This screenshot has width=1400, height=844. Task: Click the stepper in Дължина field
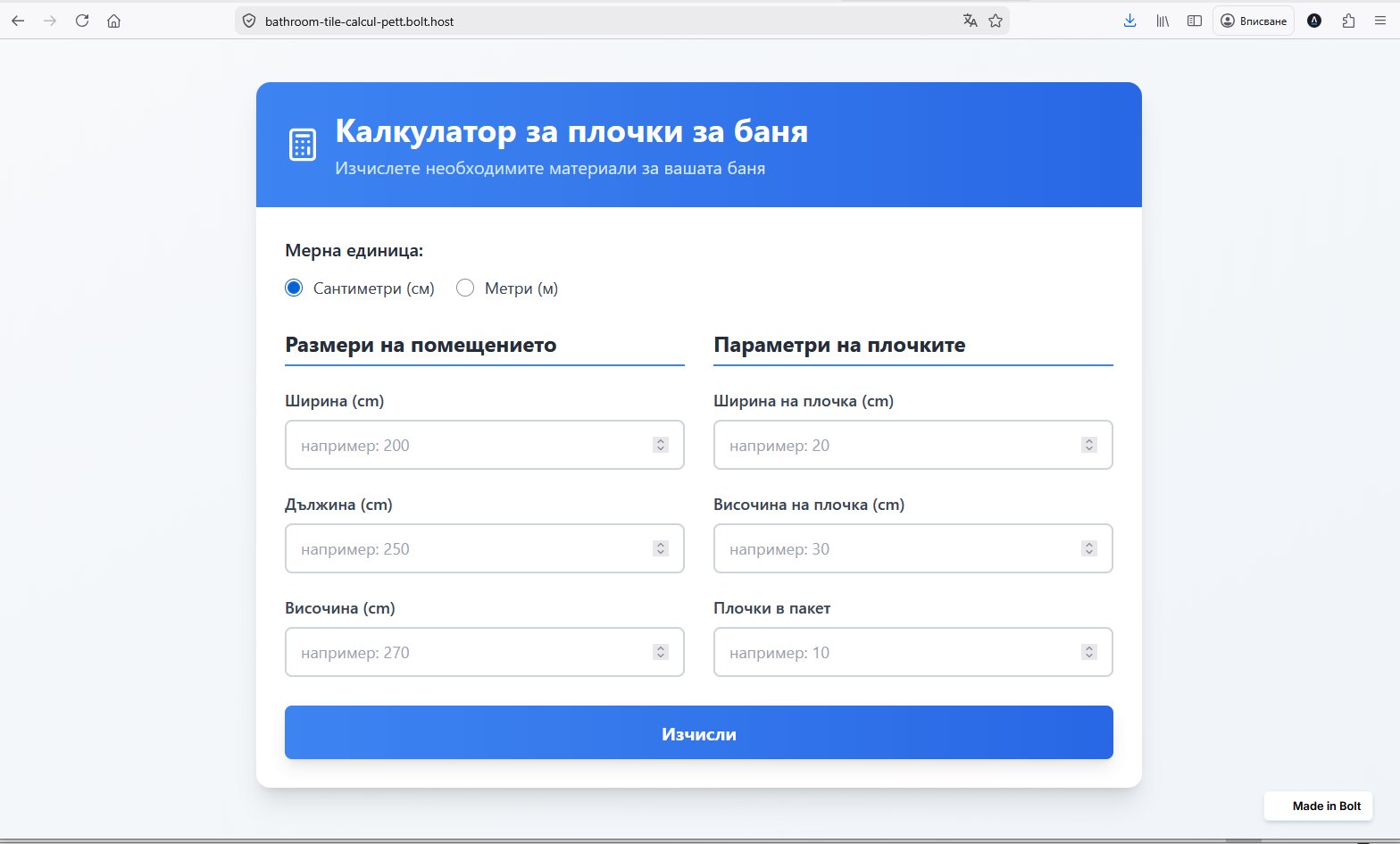[661, 548]
